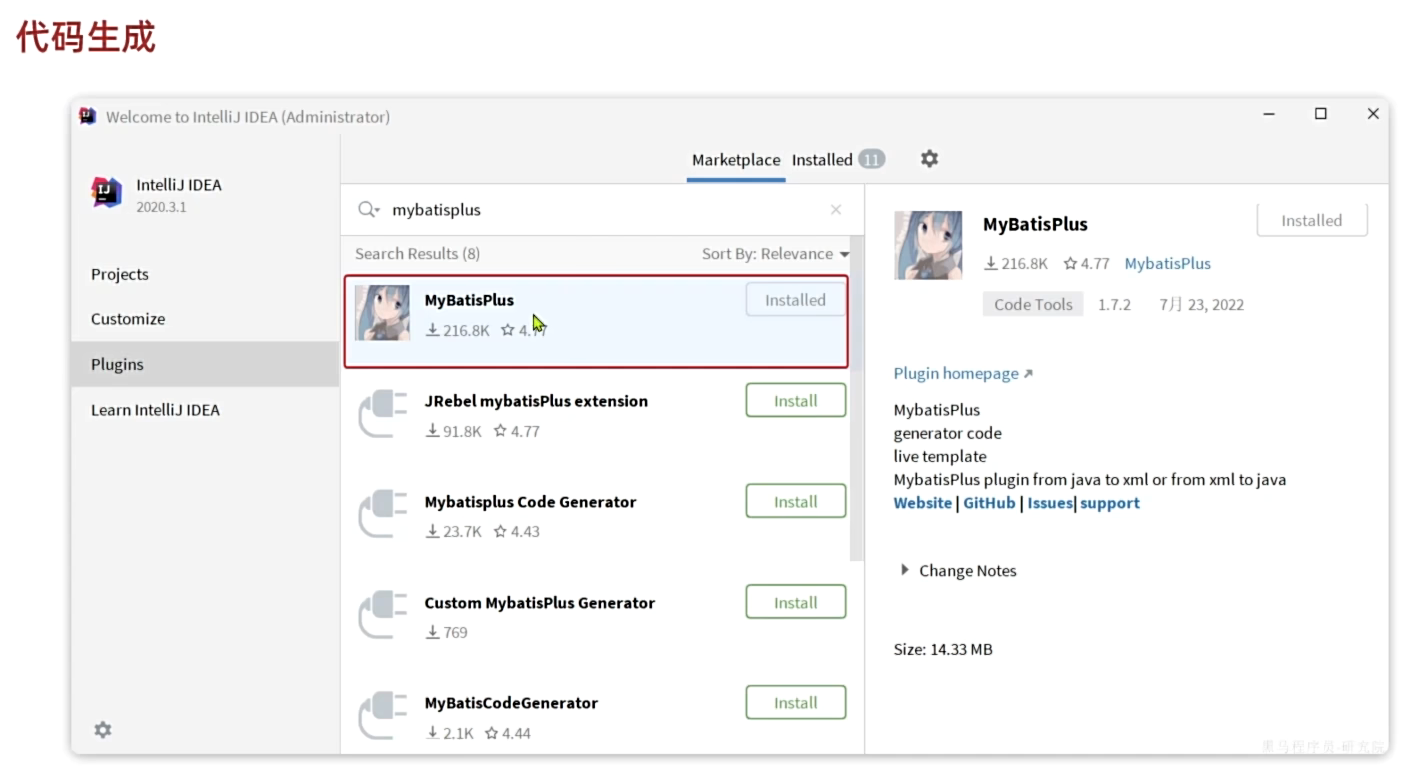Screen dimensions: 1423x767
Task: Open the Sort By: Relevance dropdown
Action: 775,254
